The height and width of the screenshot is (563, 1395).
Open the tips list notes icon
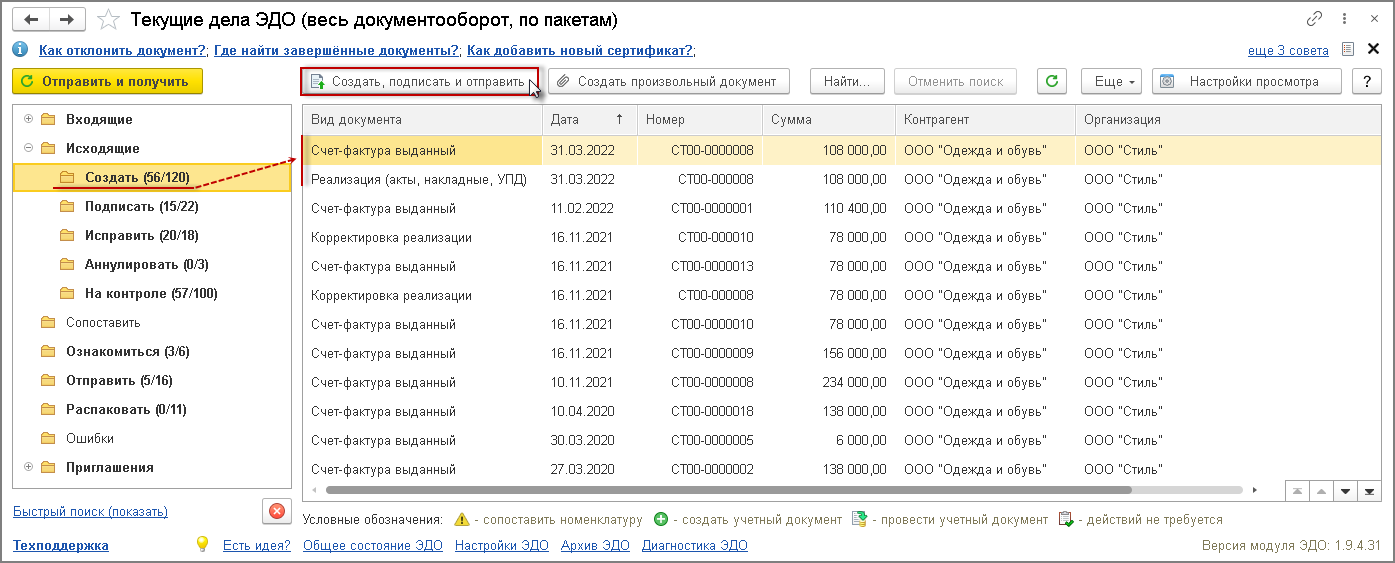(x=1348, y=49)
